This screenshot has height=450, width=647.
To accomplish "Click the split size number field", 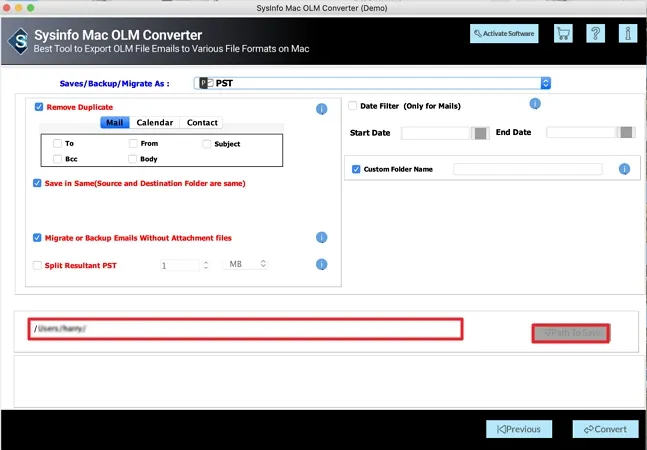I will tap(180, 265).
